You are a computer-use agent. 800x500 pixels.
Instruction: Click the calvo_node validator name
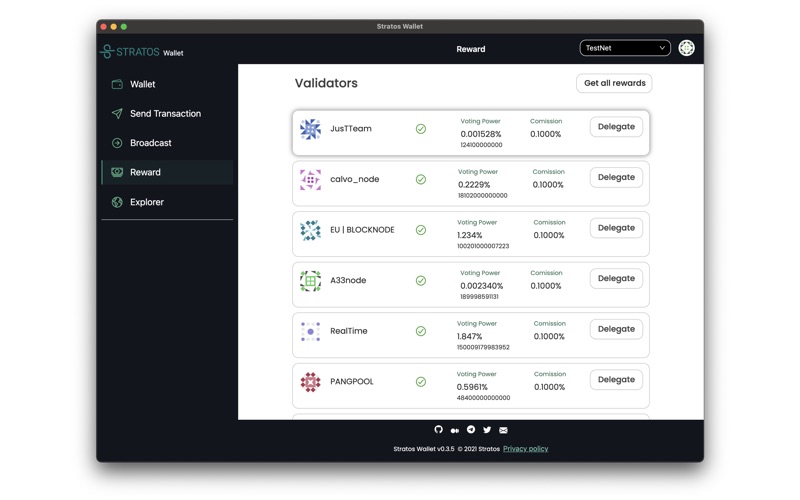pyautogui.click(x=355, y=179)
